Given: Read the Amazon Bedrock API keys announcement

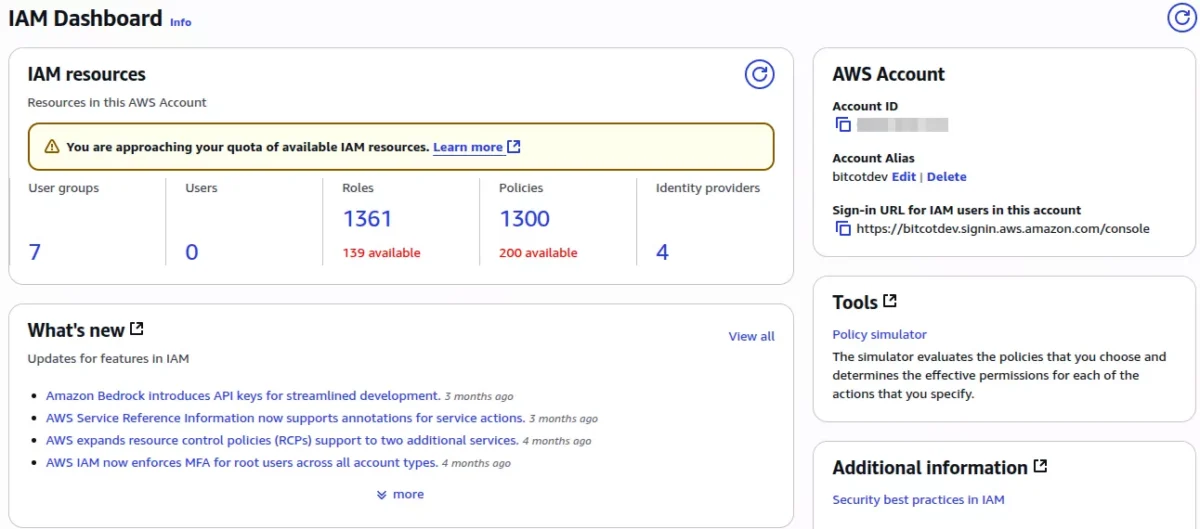Looking at the screenshot, I should (x=243, y=396).
